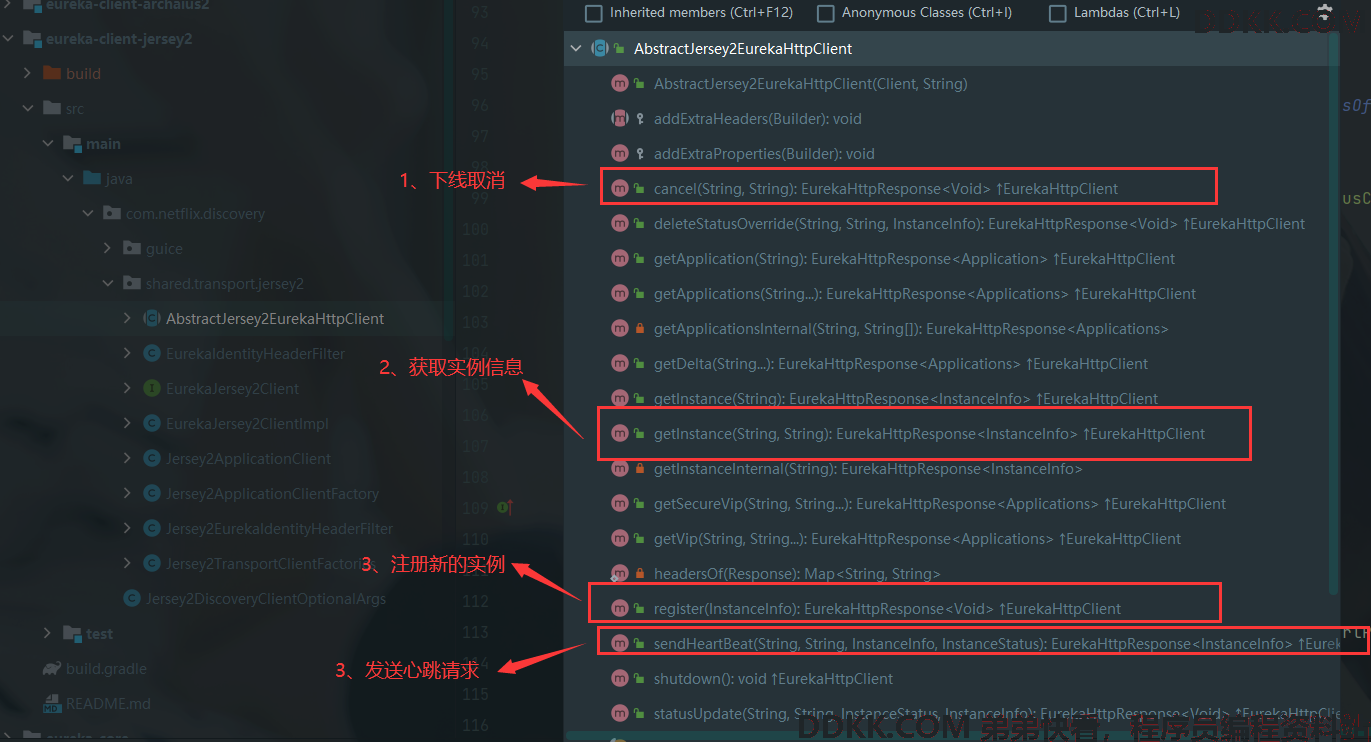The height and width of the screenshot is (742, 1371).
Task: Click the method icon of headersOf(Response)
Action: coord(619,574)
